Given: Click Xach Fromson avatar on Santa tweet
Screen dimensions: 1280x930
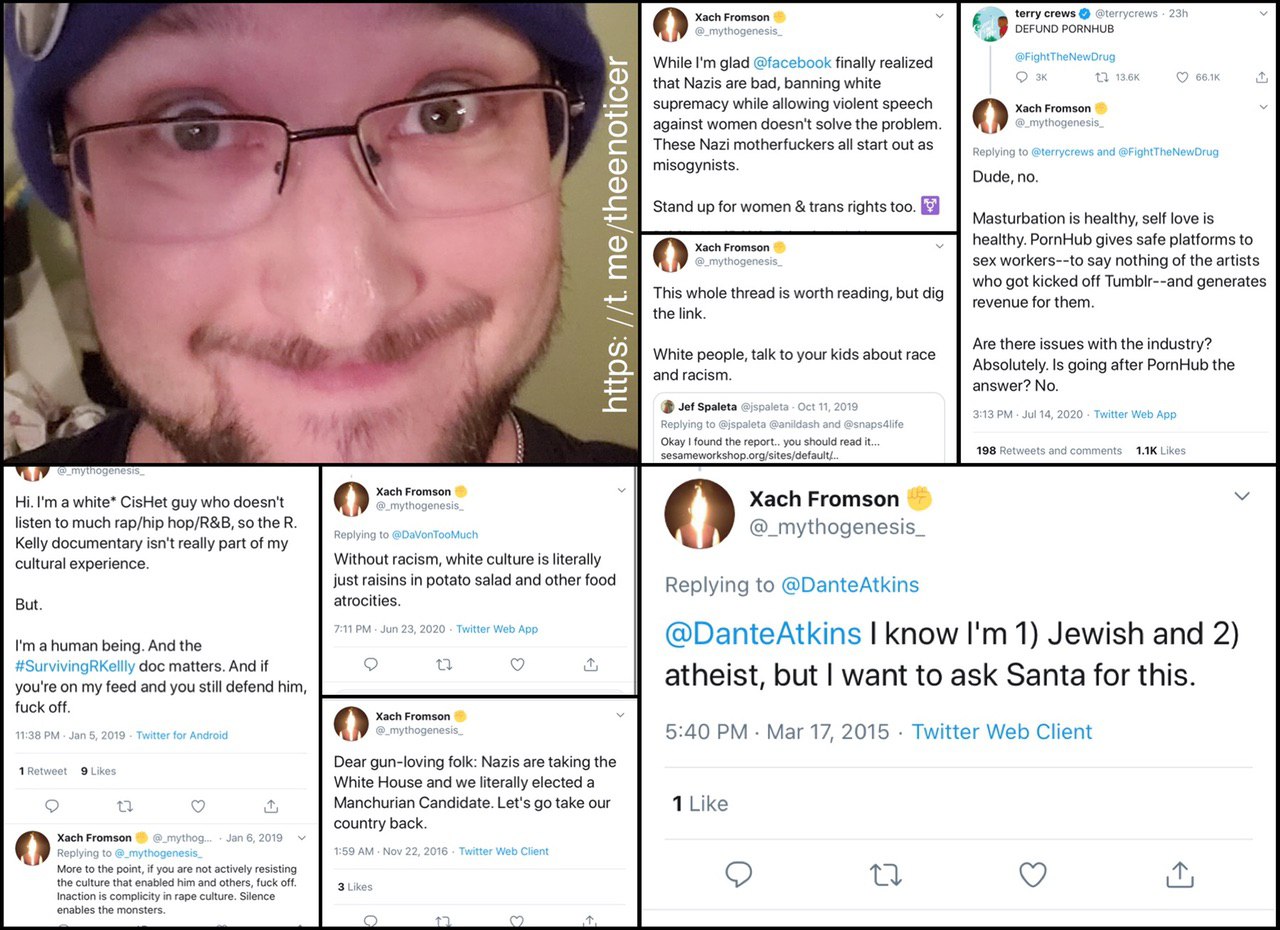Looking at the screenshot, I should click(x=699, y=514).
